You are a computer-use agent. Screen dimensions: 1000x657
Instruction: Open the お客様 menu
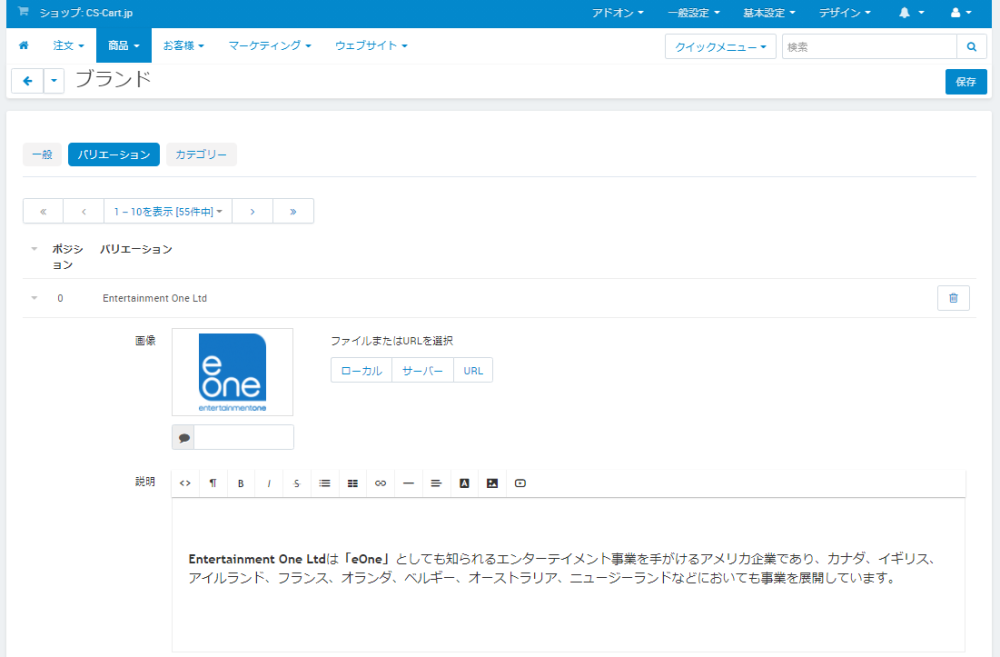pos(183,45)
